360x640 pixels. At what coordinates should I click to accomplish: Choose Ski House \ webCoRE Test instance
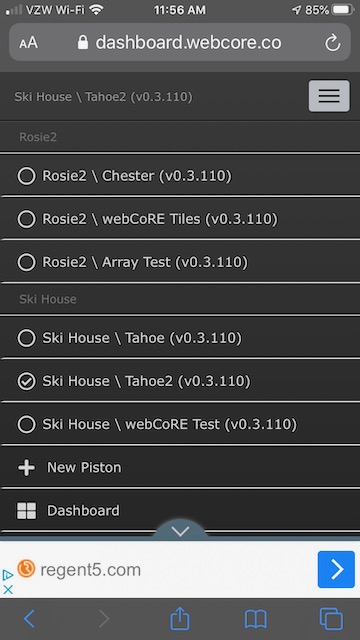coord(180,424)
